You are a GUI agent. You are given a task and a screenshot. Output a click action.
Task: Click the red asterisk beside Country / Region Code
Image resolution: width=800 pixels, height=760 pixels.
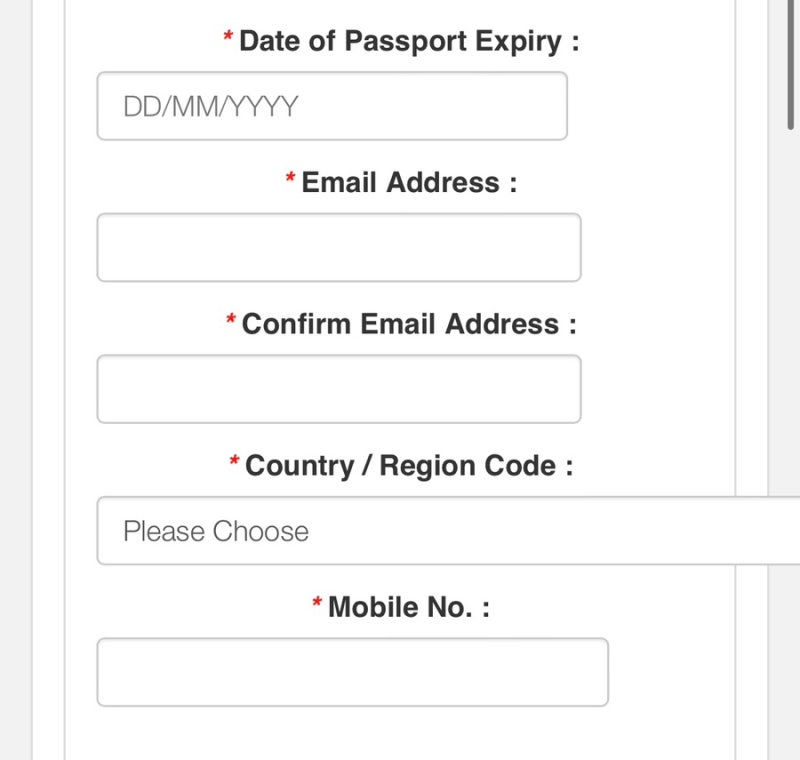tap(234, 463)
